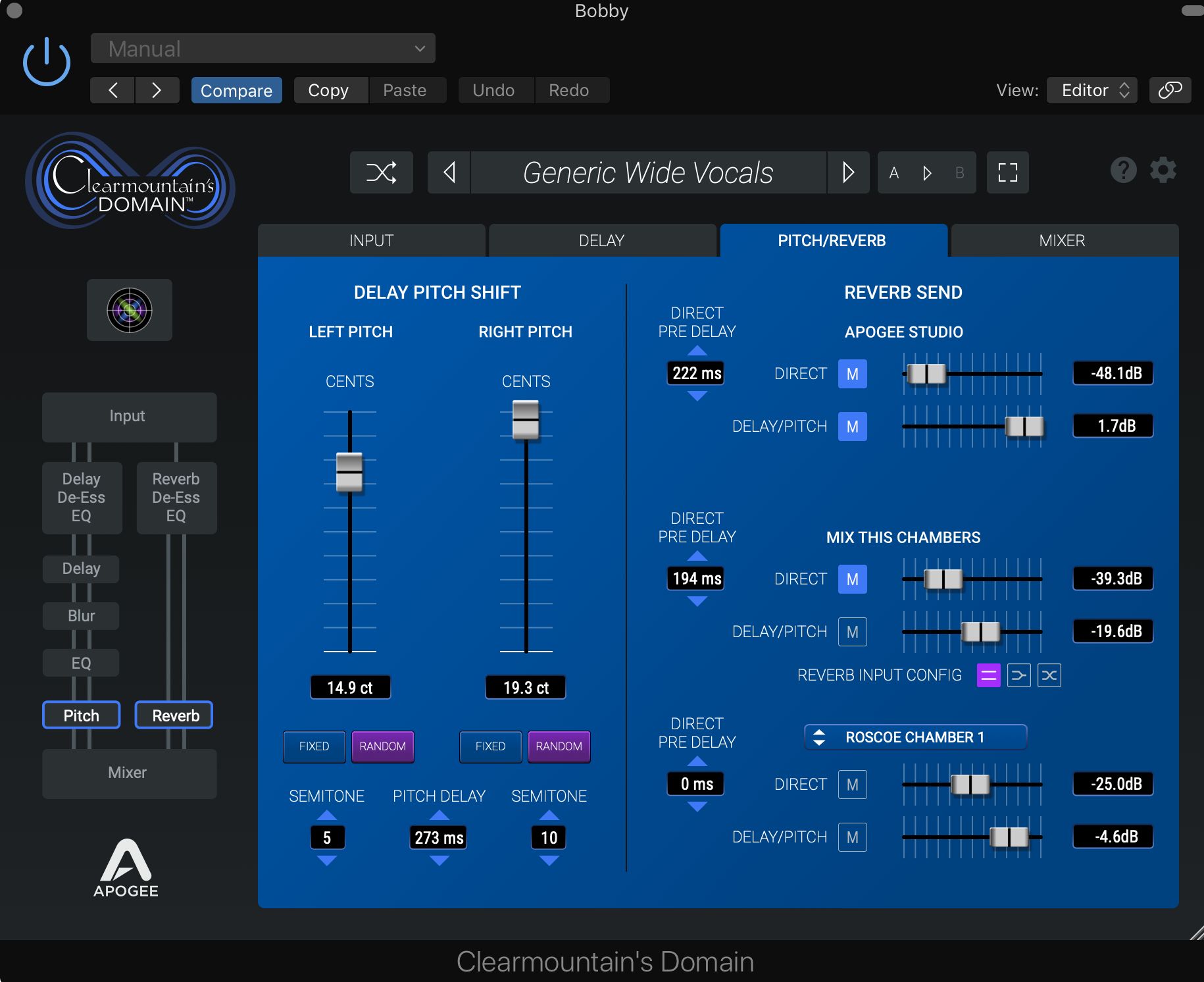Select the B preset slot
The width and height of the screenshot is (1204, 982).
point(960,173)
